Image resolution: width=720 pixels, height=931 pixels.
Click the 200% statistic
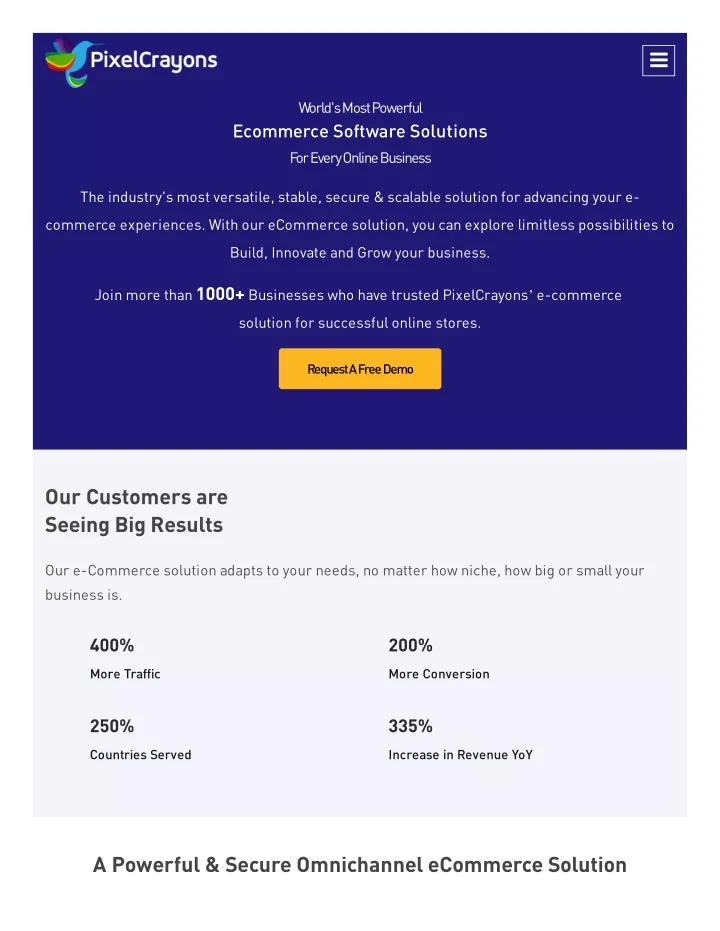coord(410,645)
